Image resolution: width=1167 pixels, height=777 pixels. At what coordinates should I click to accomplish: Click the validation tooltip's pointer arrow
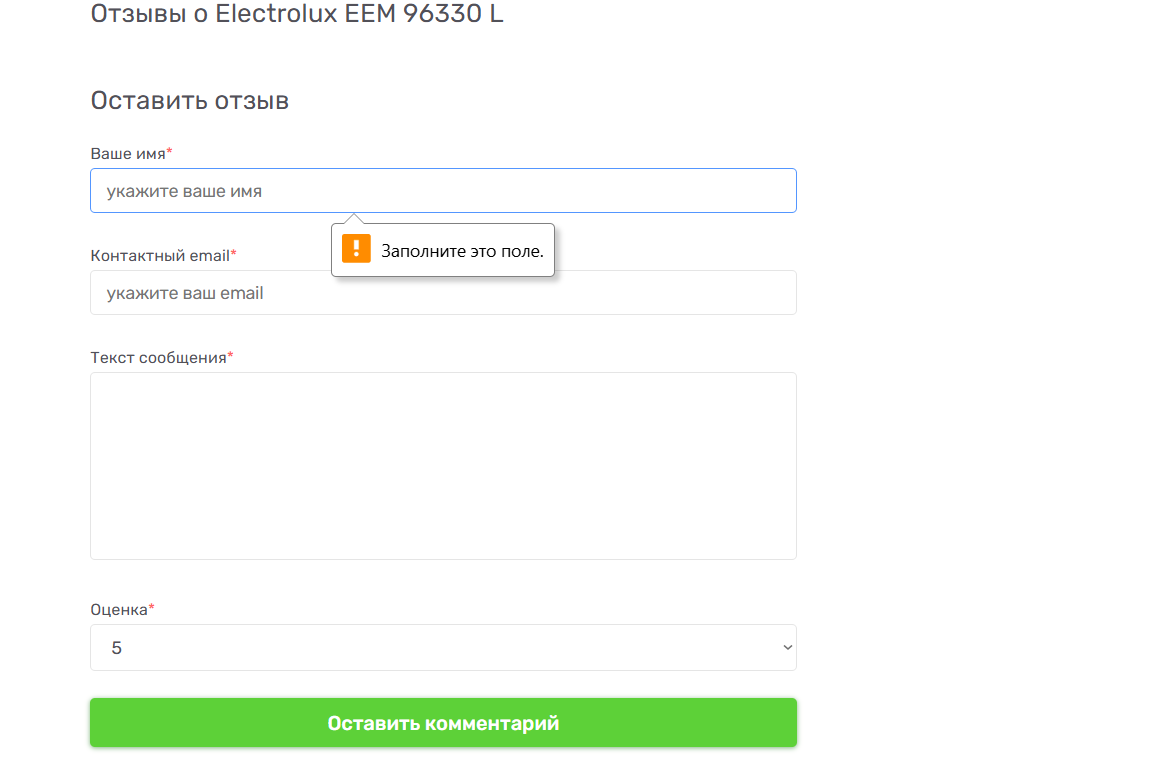tap(353, 218)
